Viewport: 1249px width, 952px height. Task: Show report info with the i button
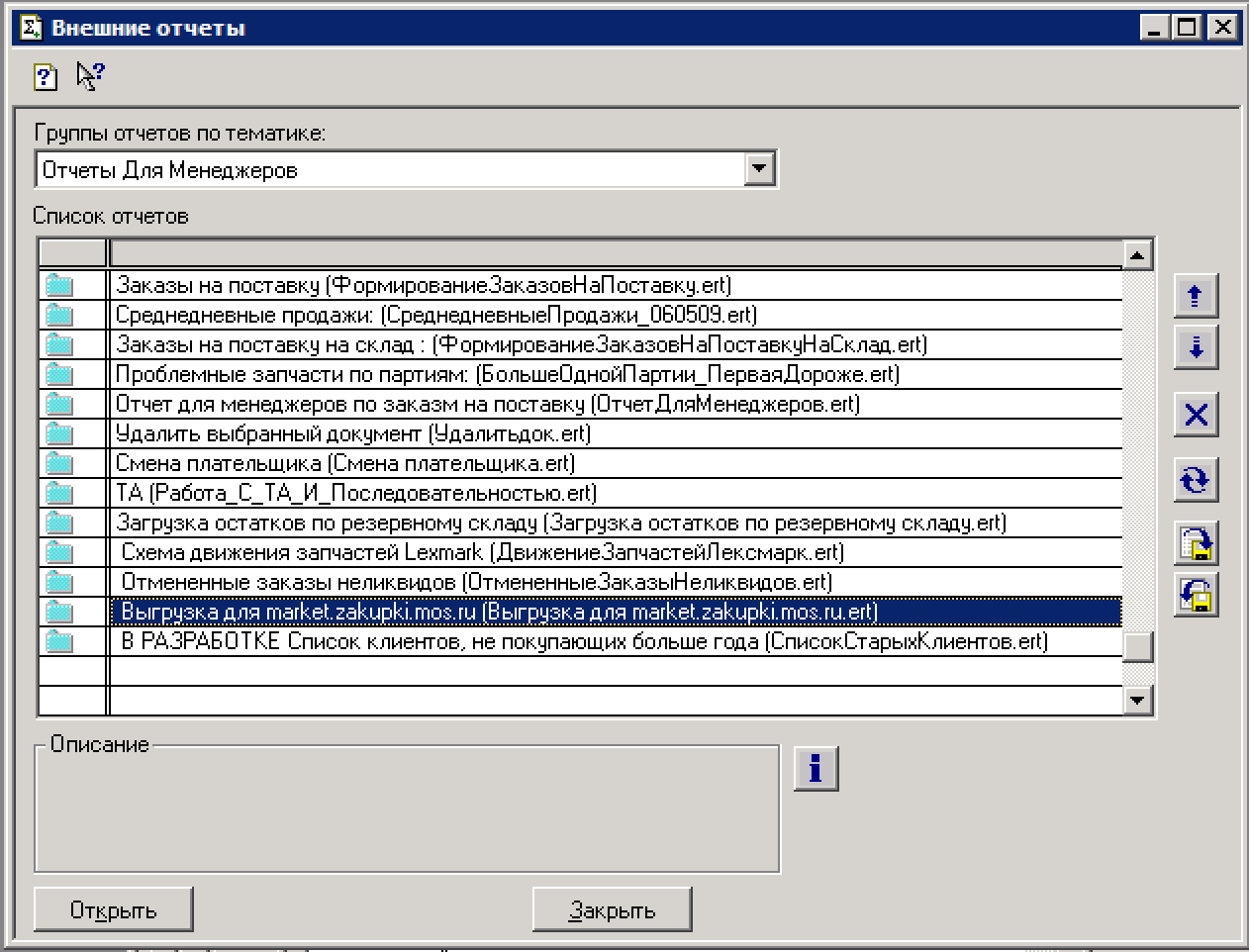(x=816, y=768)
